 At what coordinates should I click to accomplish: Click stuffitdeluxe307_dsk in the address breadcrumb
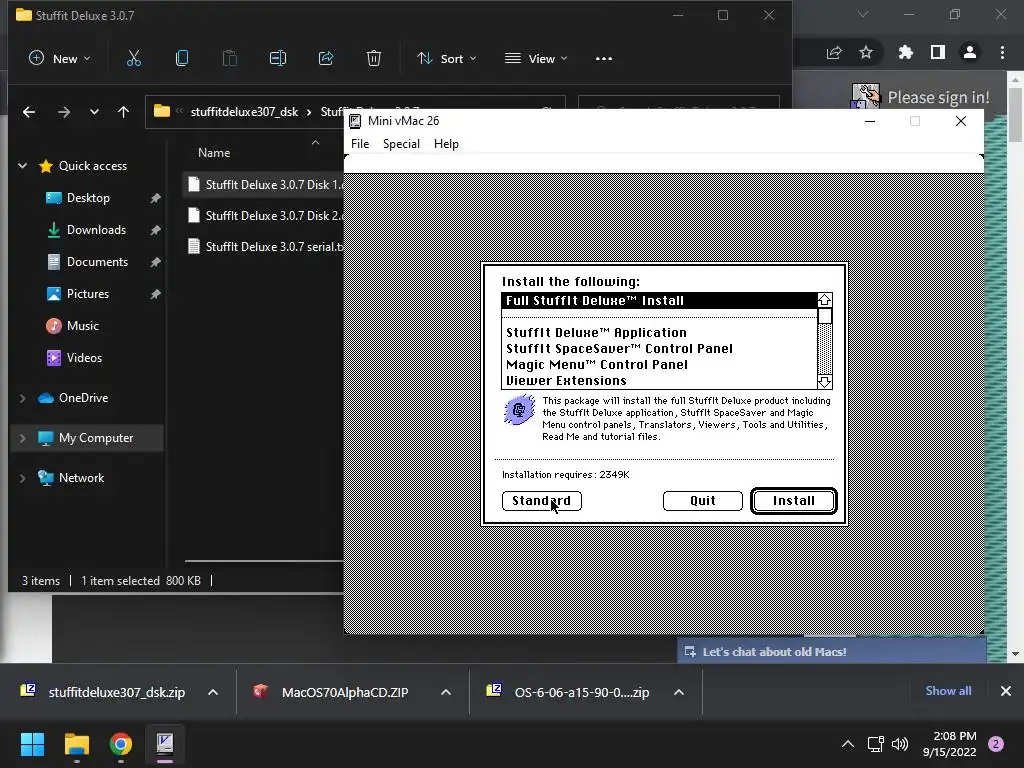[244, 112]
